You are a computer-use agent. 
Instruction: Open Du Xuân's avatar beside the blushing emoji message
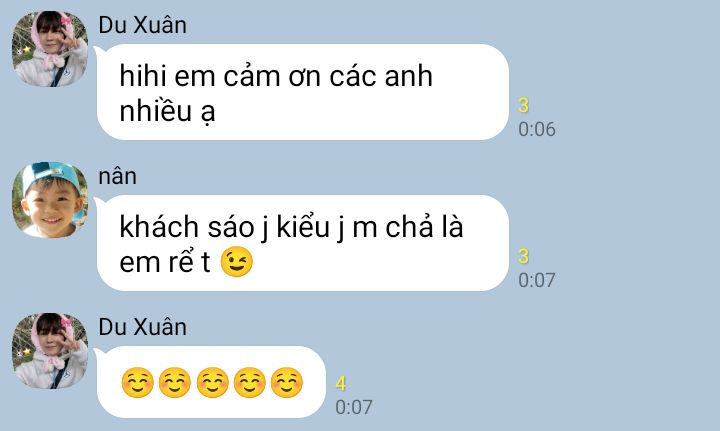[x=50, y=351]
